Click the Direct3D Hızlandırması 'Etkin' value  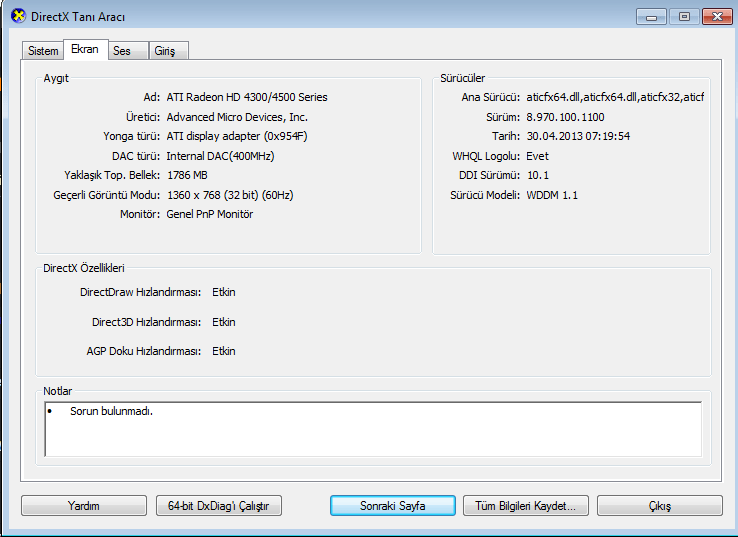tap(224, 322)
